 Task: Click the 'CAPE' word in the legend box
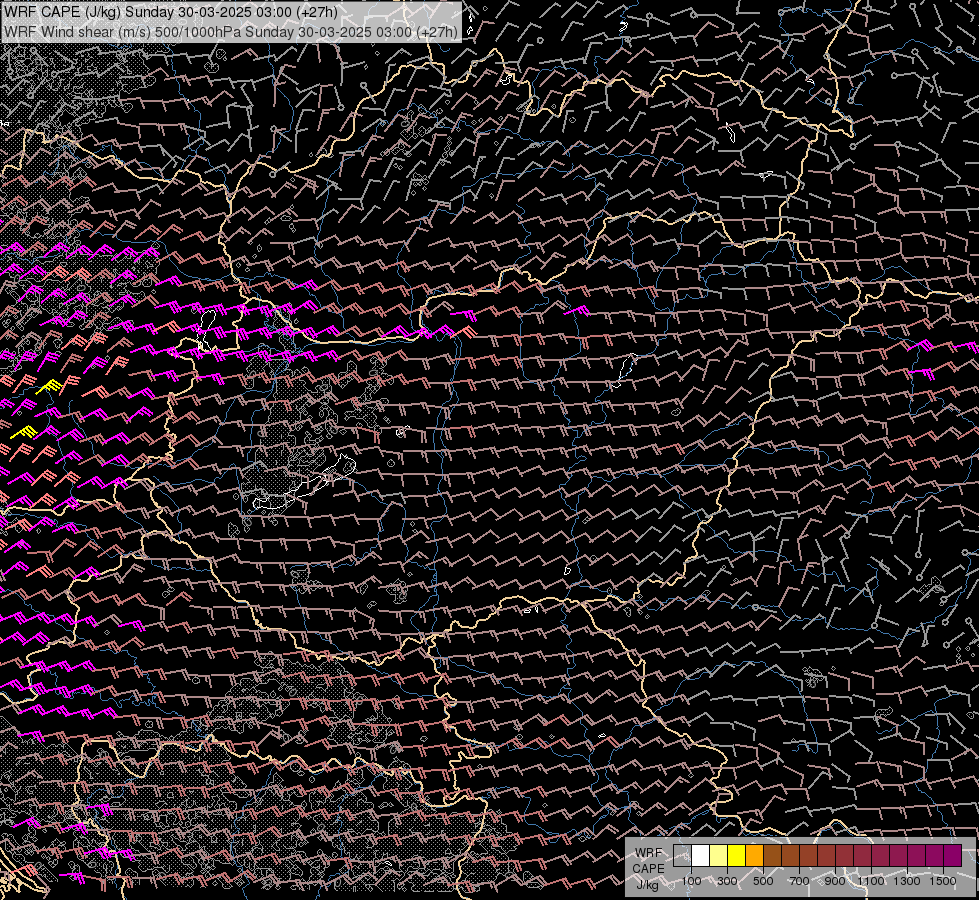point(648,868)
